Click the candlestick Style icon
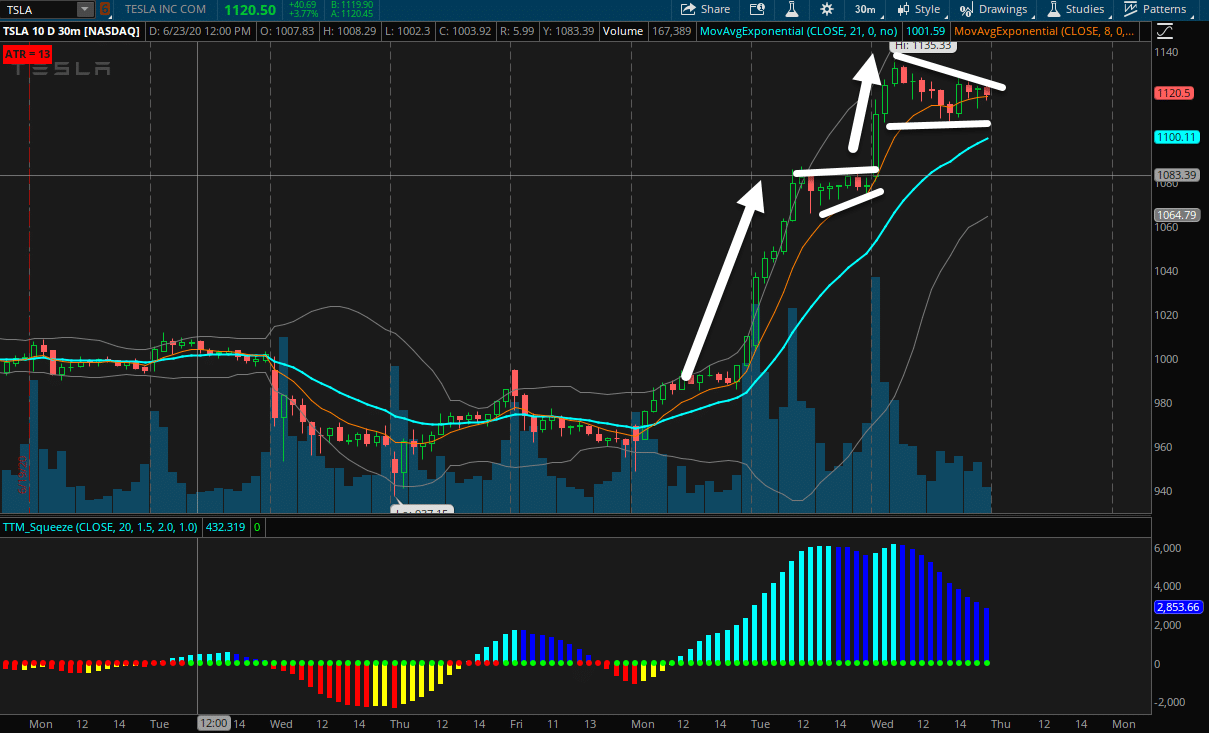 tap(904, 9)
